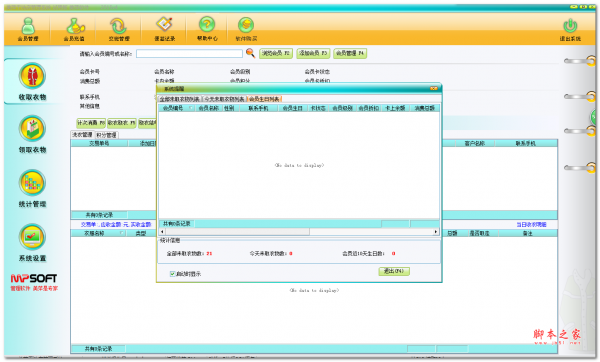The height and width of the screenshot is (362, 600).
Task: Sort by the 会员级别 column header
Action: point(342,108)
